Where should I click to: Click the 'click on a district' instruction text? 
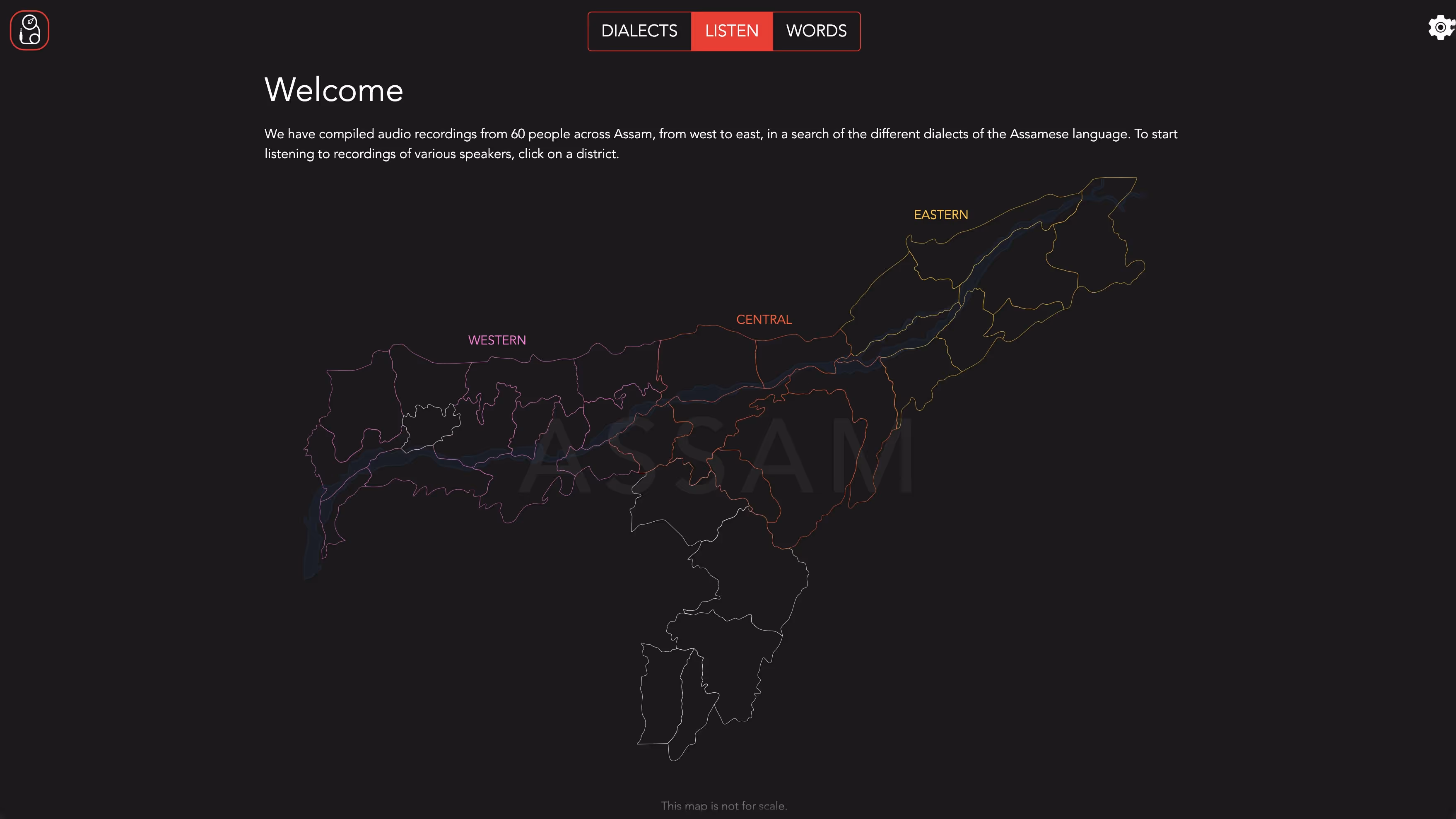tap(568, 154)
